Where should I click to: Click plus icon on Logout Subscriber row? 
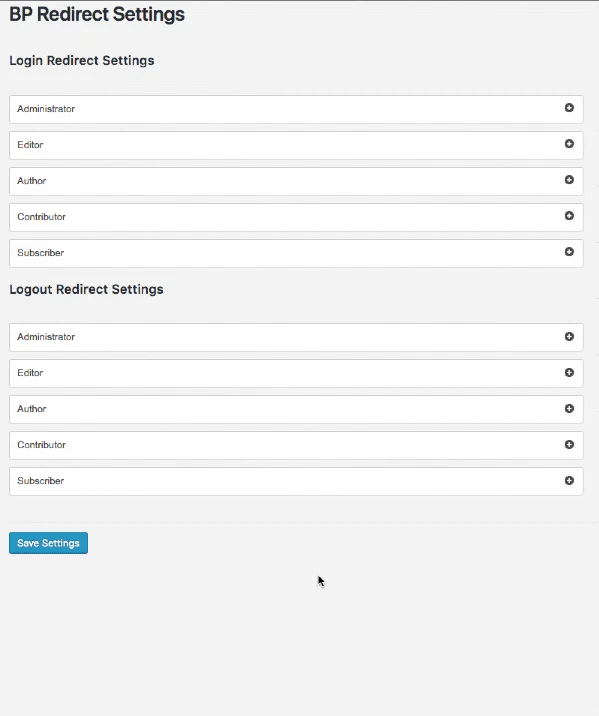pyautogui.click(x=569, y=480)
